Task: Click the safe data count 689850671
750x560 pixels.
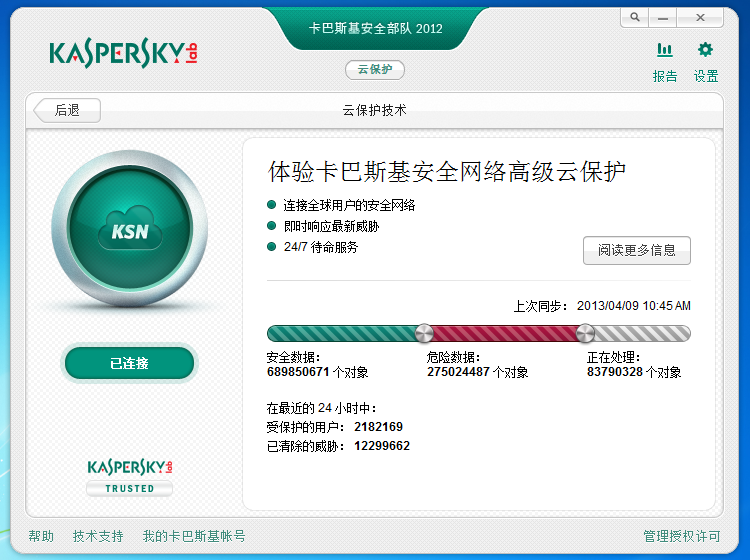Action: pyautogui.click(x=298, y=372)
